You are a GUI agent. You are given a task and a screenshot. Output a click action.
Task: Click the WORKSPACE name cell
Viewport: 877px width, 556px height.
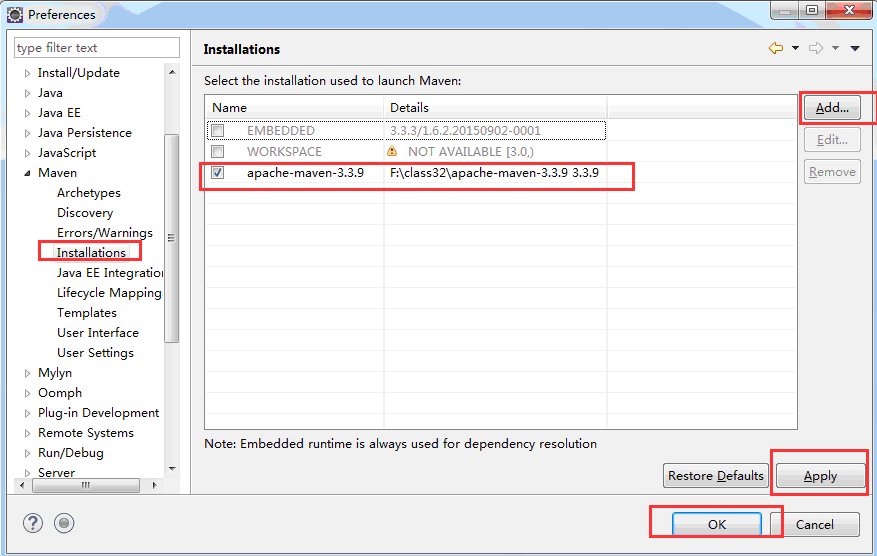pyautogui.click(x=284, y=152)
